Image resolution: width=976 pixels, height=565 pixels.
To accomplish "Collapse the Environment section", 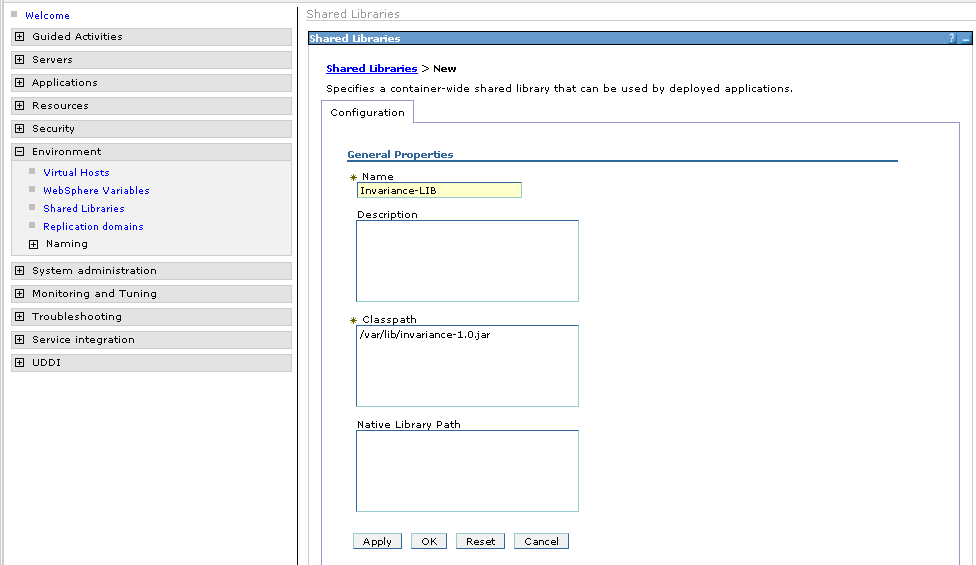I will 19,152.
